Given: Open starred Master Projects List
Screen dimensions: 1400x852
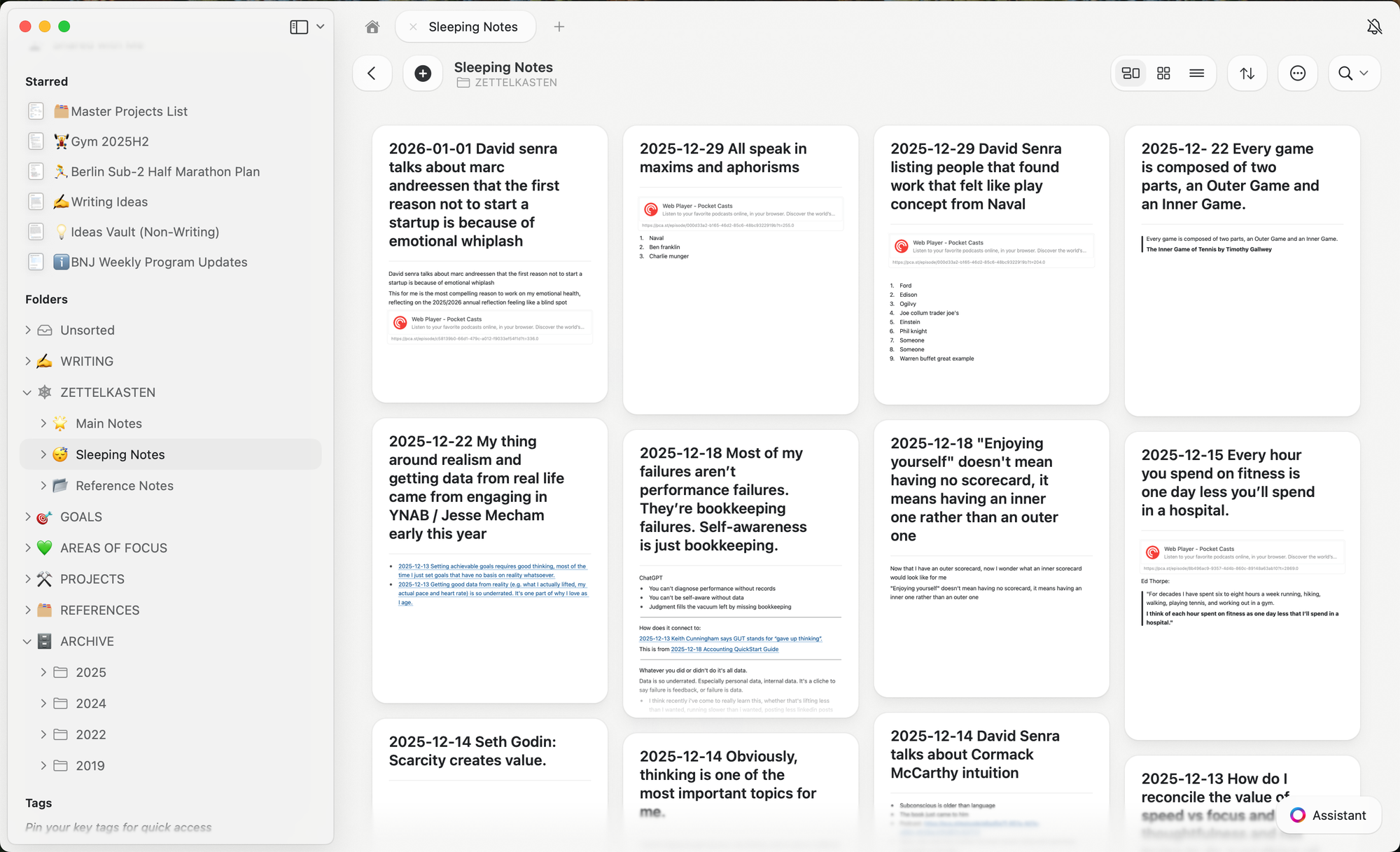Looking at the screenshot, I should coord(129,111).
